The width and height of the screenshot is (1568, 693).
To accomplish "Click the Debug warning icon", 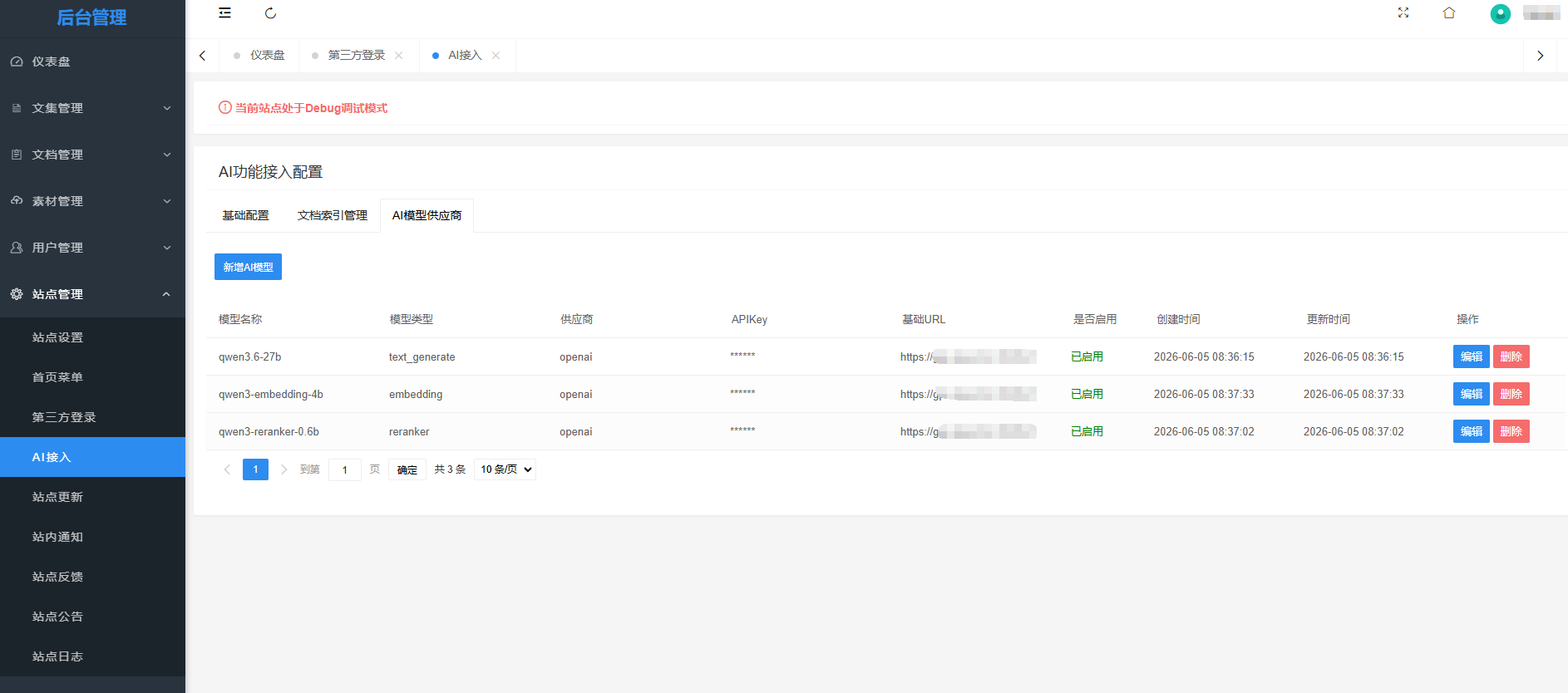I will point(225,107).
